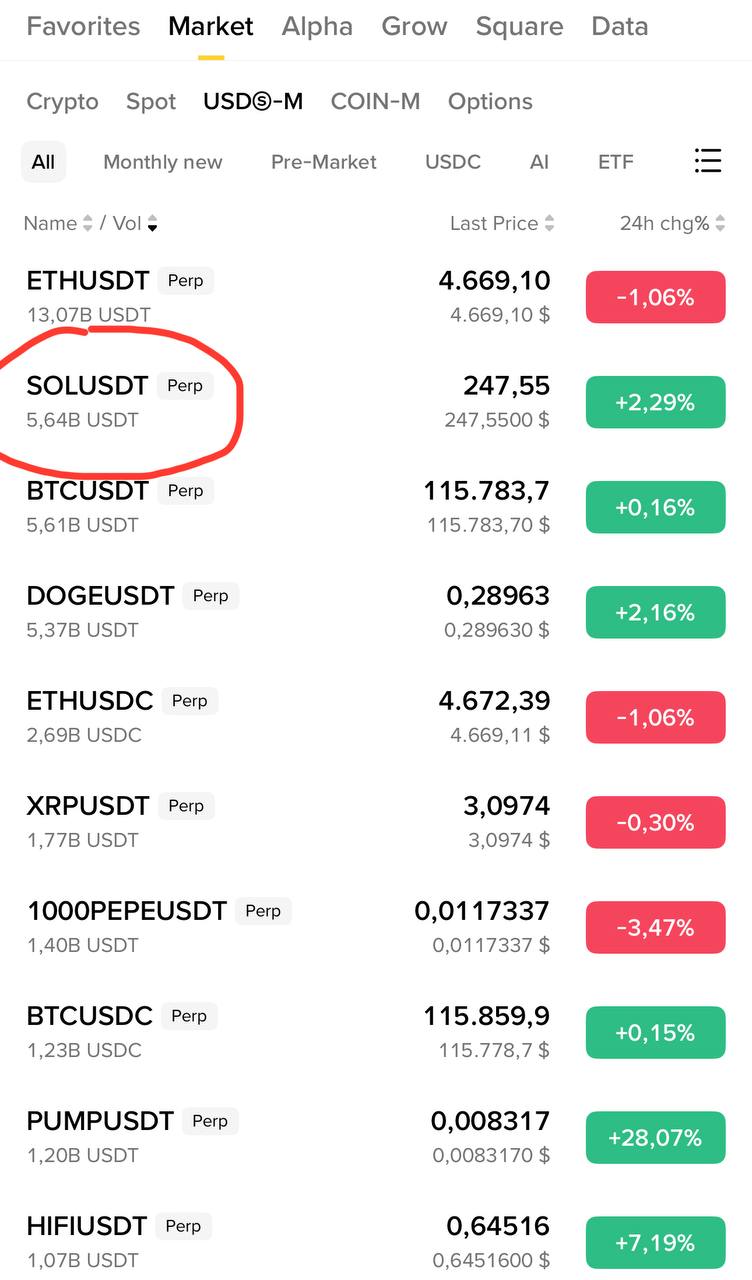
Task: Tap the Perp tag beside BTCUSDT
Action: click(x=186, y=491)
